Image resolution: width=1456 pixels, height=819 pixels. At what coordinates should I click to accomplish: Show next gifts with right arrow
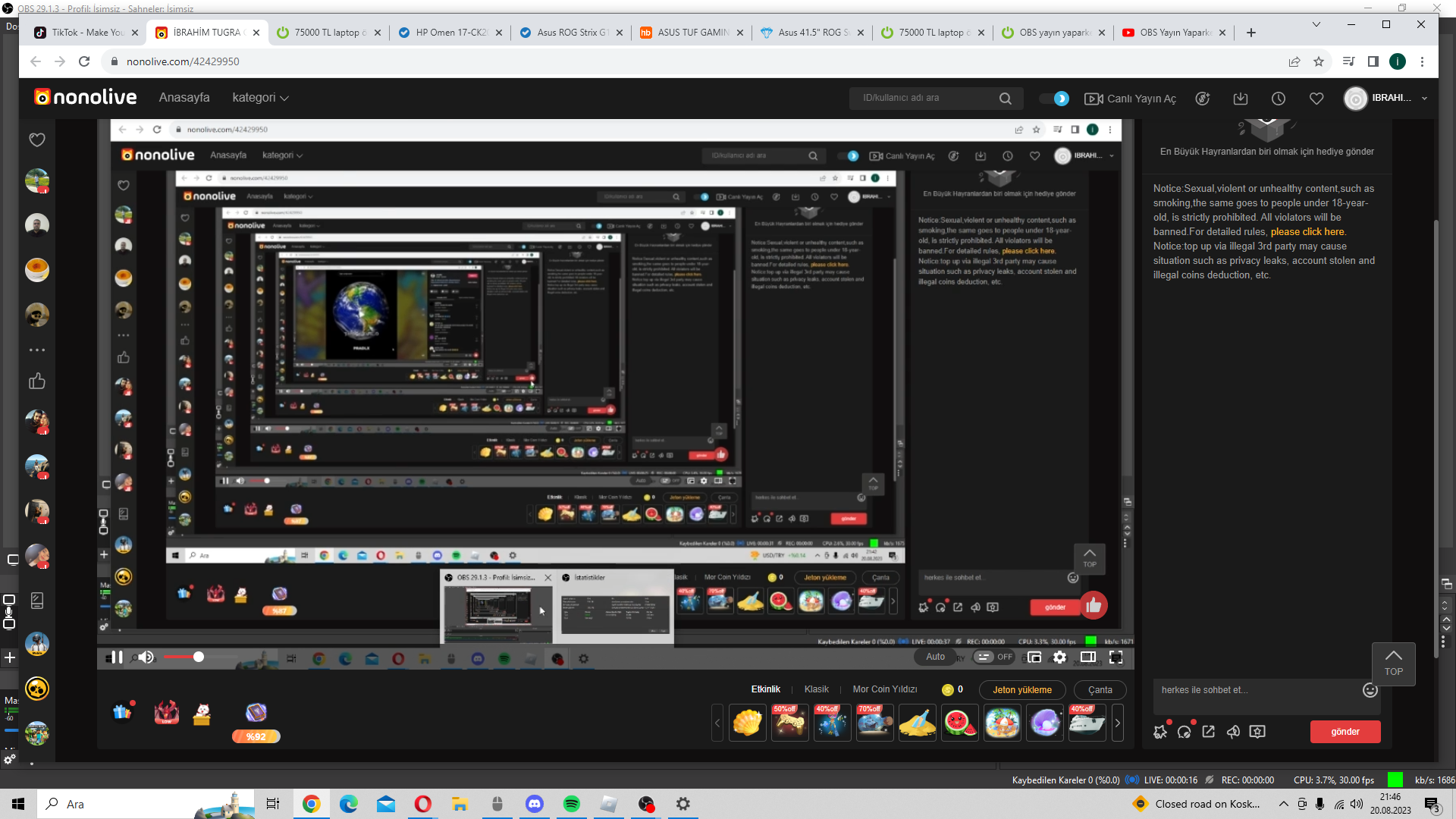tap(1117, 723)
